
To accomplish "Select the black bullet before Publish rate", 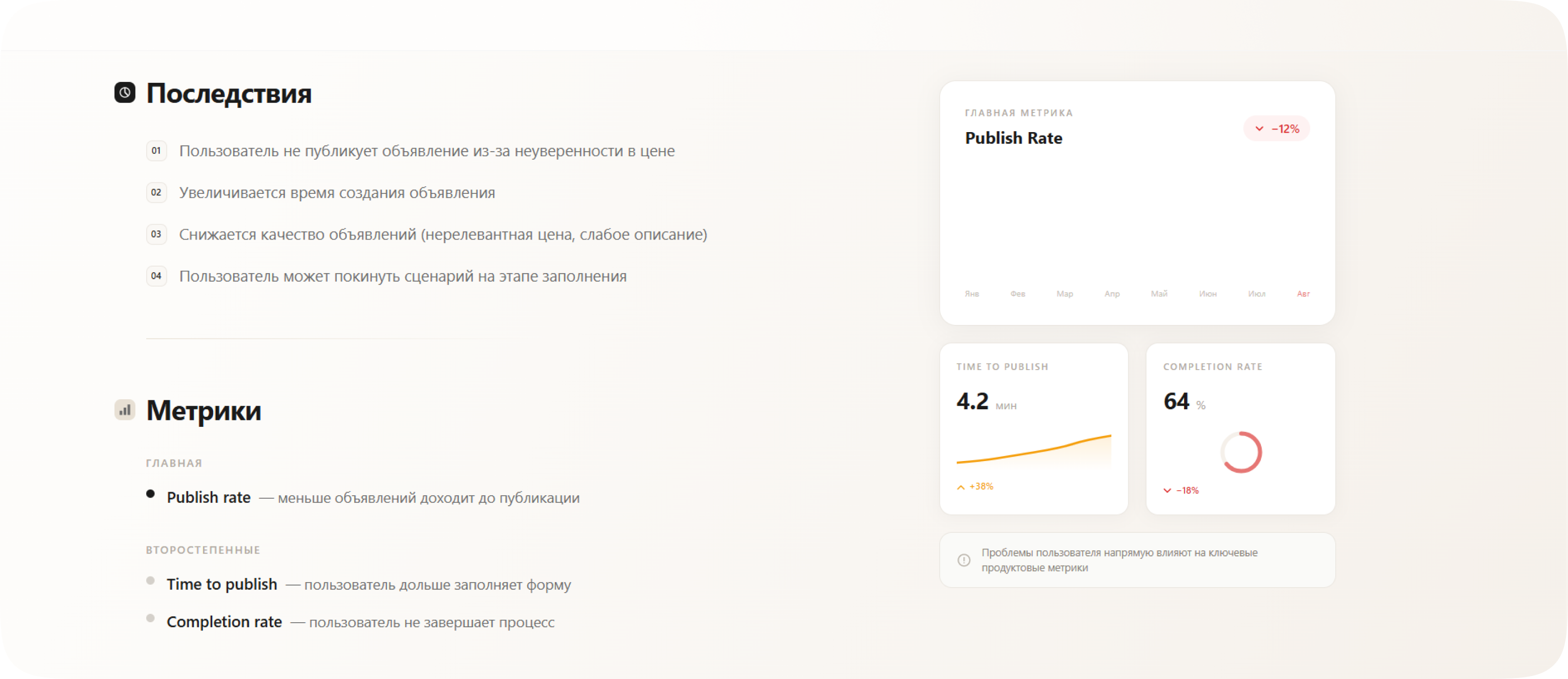I will click(x=150, y=494).
